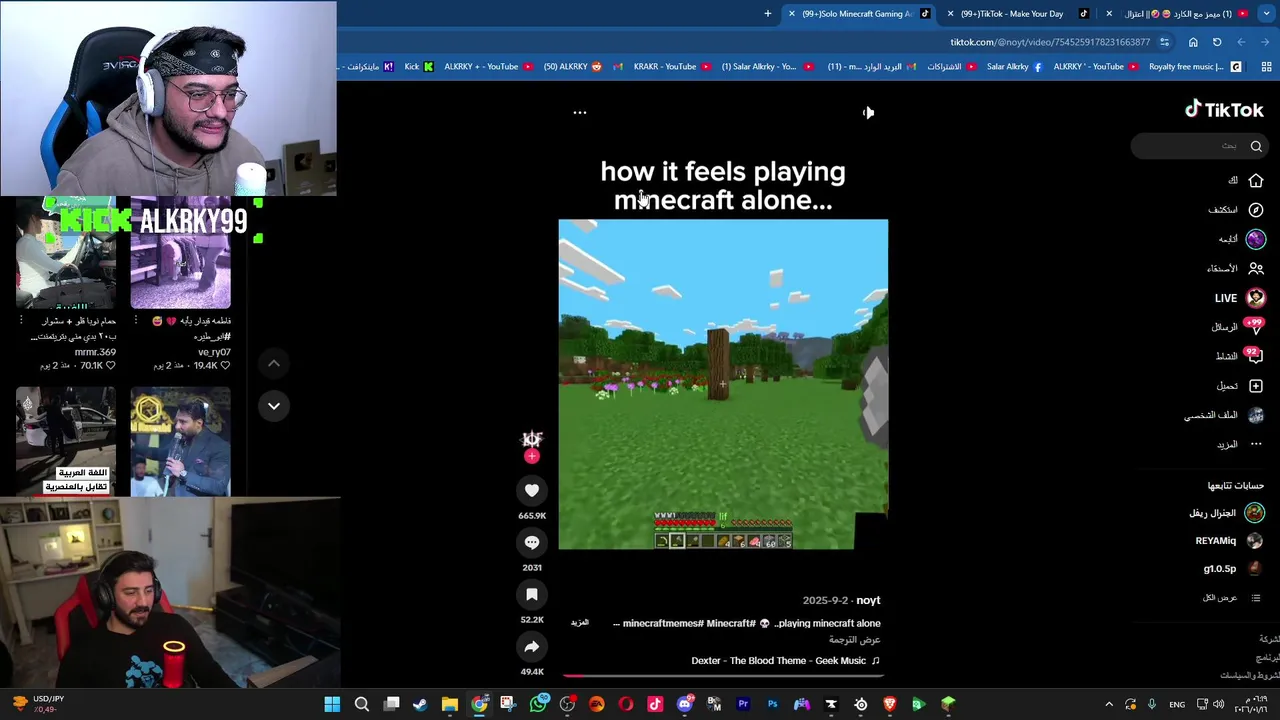Open Messages with the 99+ badge
This screenshot has height=720, width=1280.
point(1239,327)
